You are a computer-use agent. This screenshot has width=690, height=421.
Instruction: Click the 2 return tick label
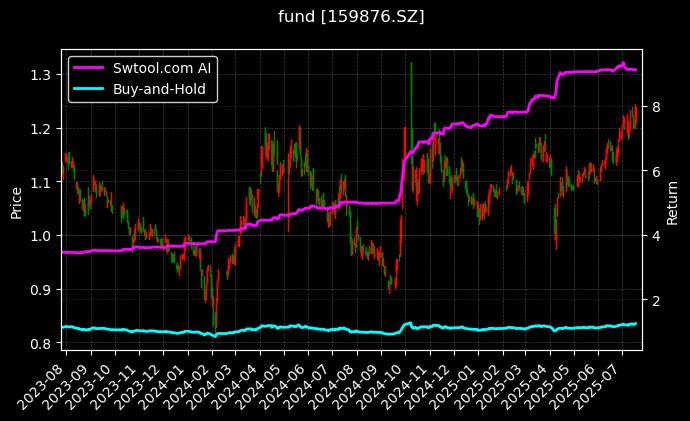657,300
